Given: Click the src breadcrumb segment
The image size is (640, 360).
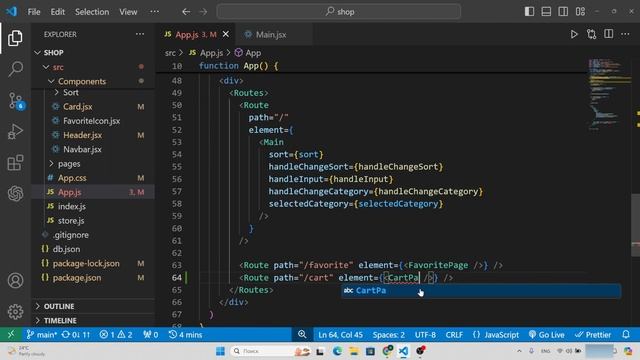Looking at the screenshot, I should click(x=170, y=53).
